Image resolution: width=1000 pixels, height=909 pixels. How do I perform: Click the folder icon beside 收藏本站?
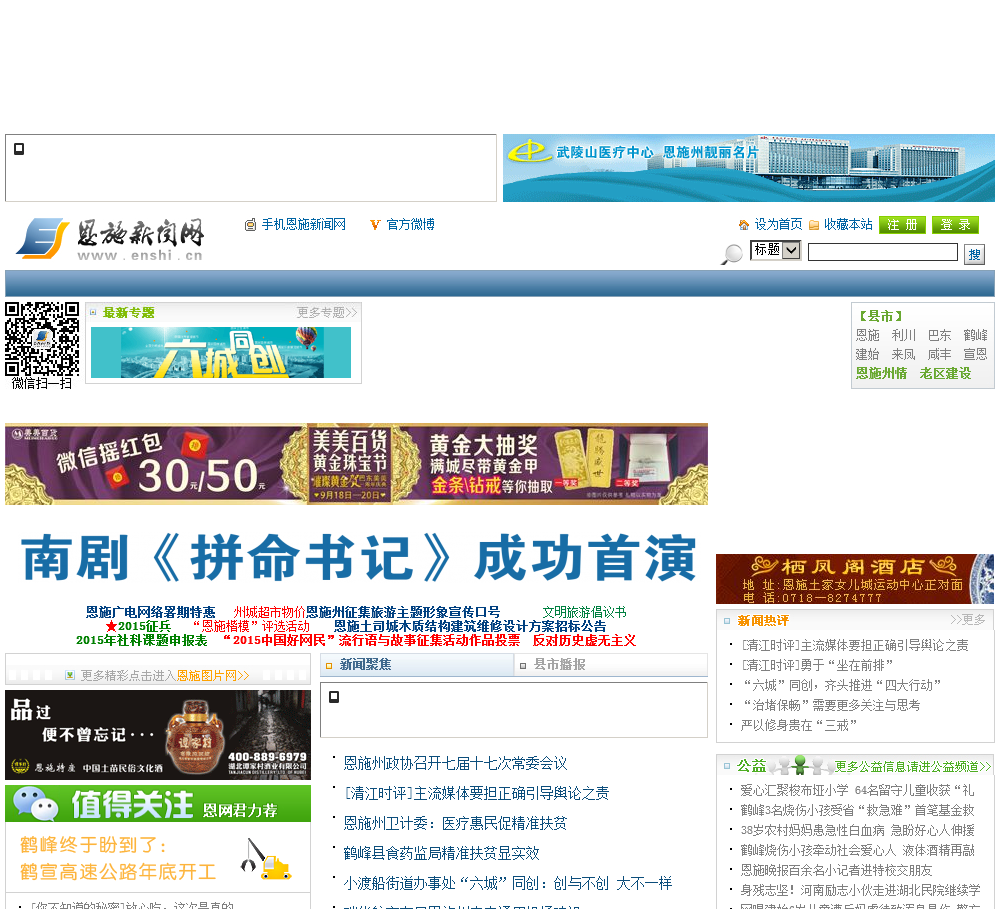pyautogui.click(x=814, y=225)
